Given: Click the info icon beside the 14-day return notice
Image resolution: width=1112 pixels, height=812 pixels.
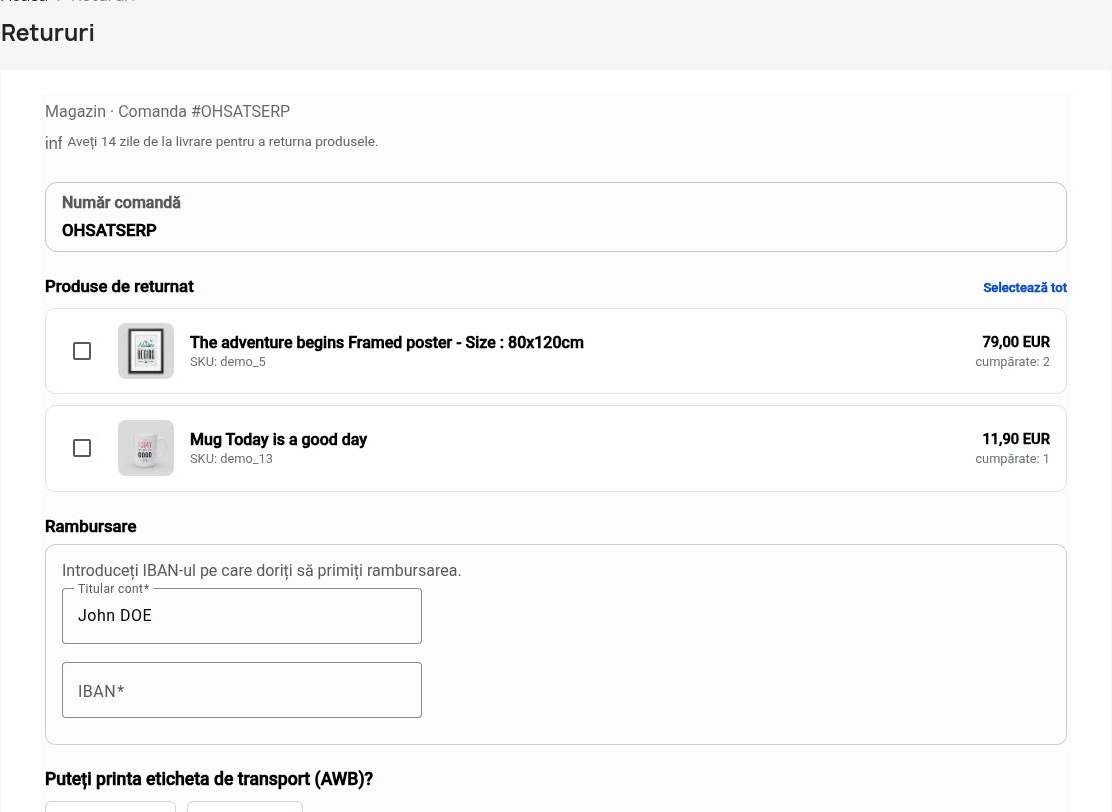Looking at the screenshot, I should coord(53,143).
